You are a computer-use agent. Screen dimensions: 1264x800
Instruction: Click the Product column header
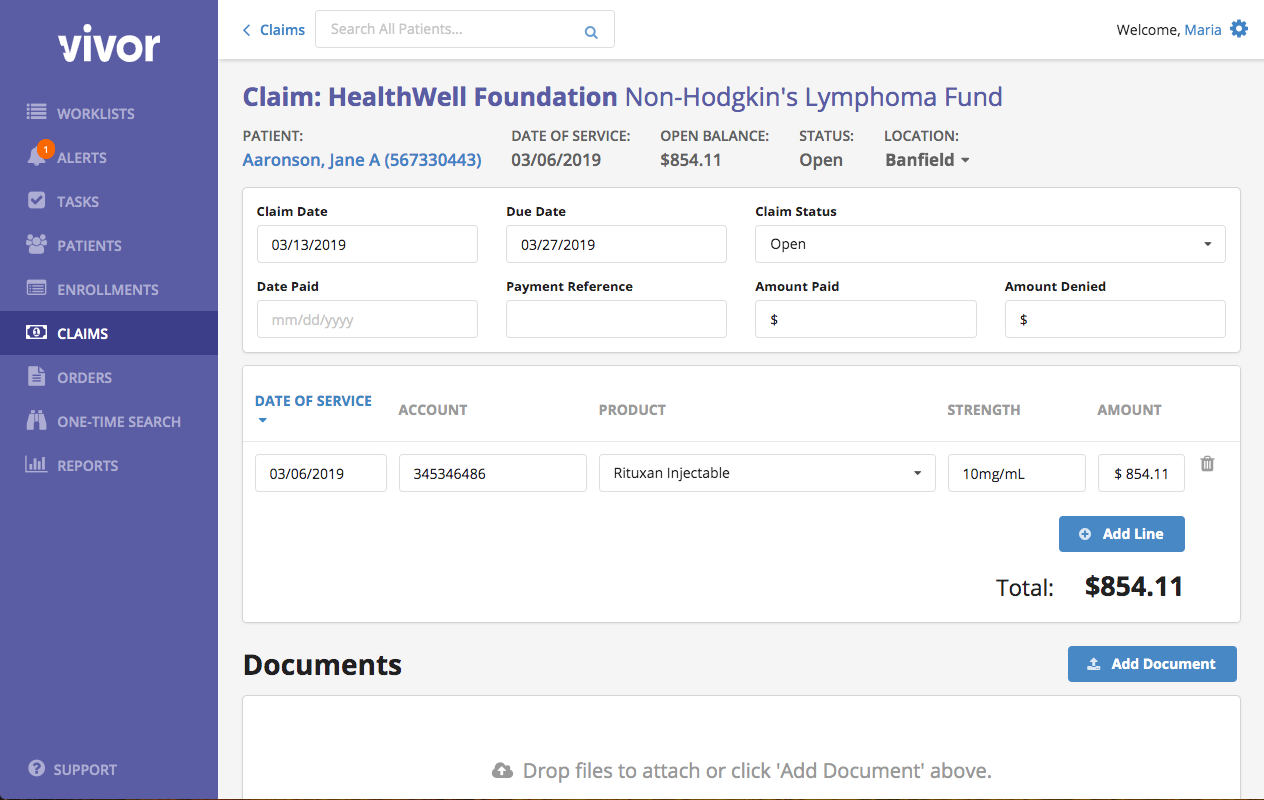point(632,410)
